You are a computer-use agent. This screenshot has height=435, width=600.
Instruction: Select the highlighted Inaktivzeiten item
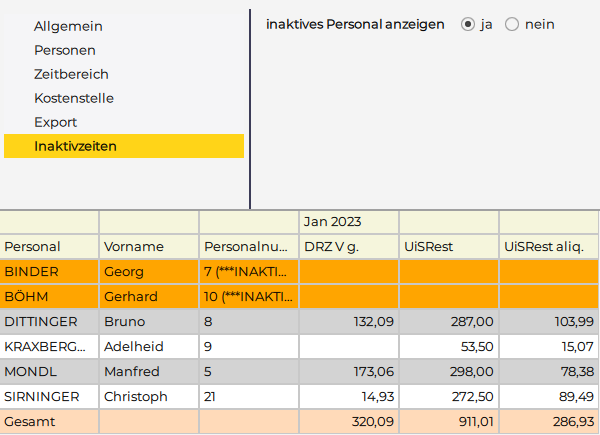pos(75,146)
